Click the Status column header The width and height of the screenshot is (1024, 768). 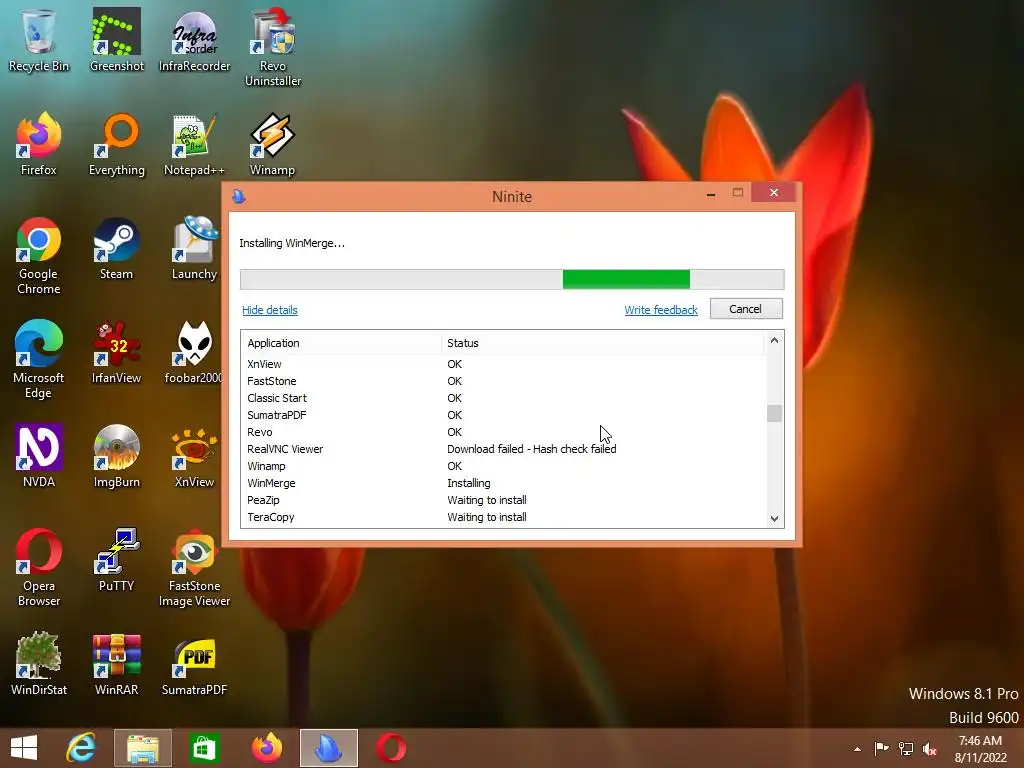click(602, 343)
